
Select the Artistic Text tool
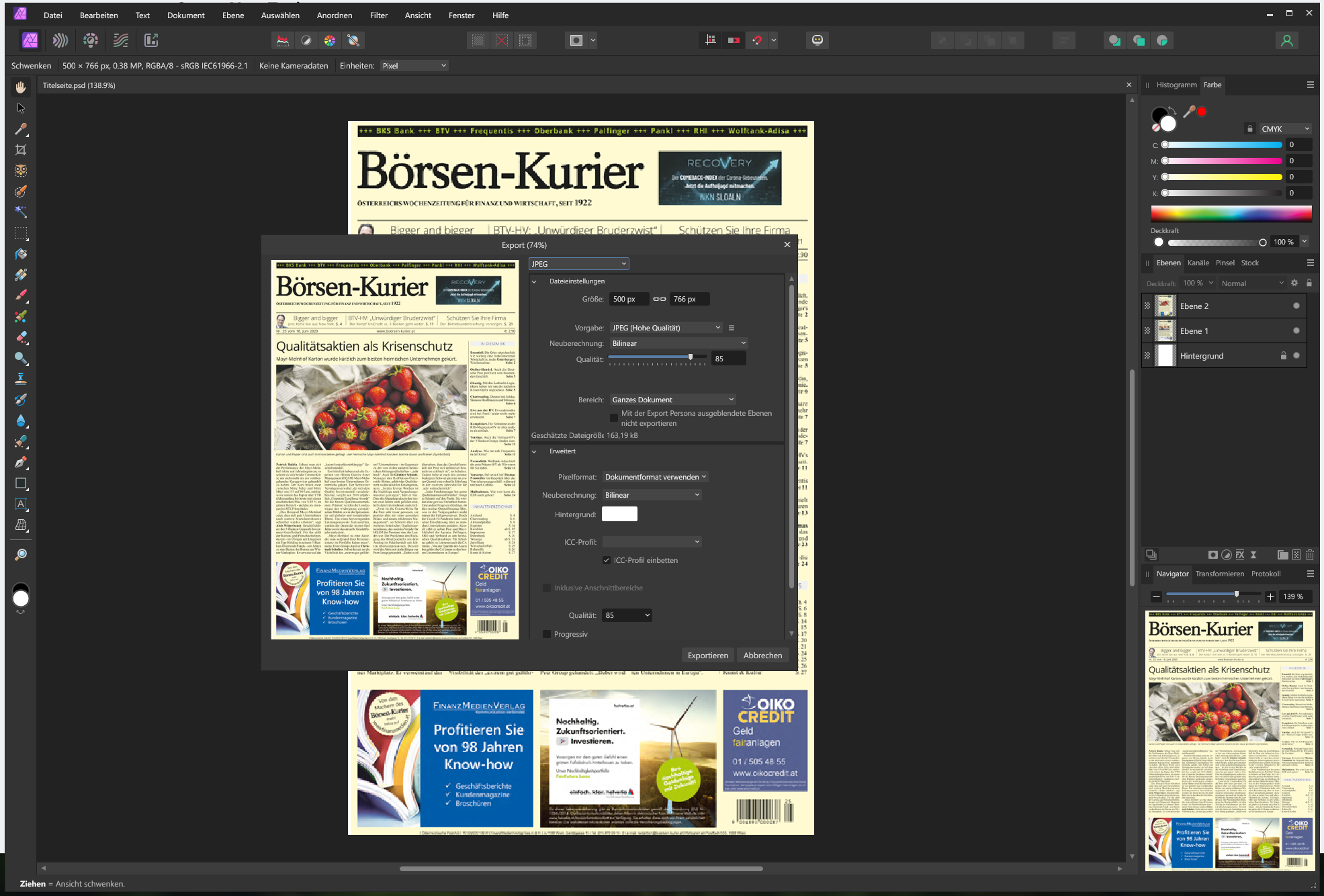click(21, 504)
